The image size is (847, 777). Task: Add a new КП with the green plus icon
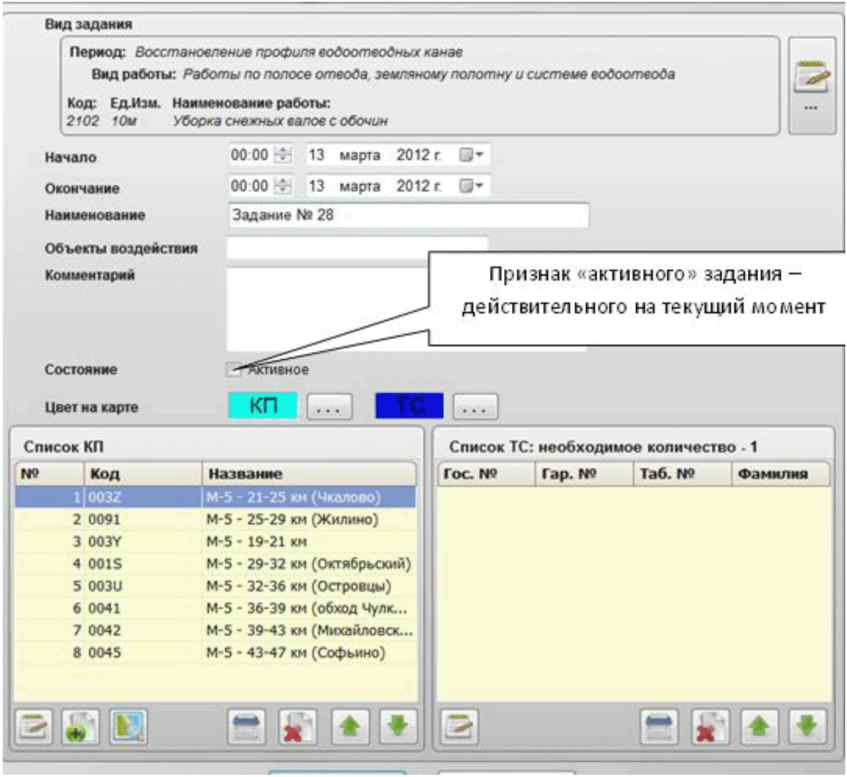coord(80,727)
